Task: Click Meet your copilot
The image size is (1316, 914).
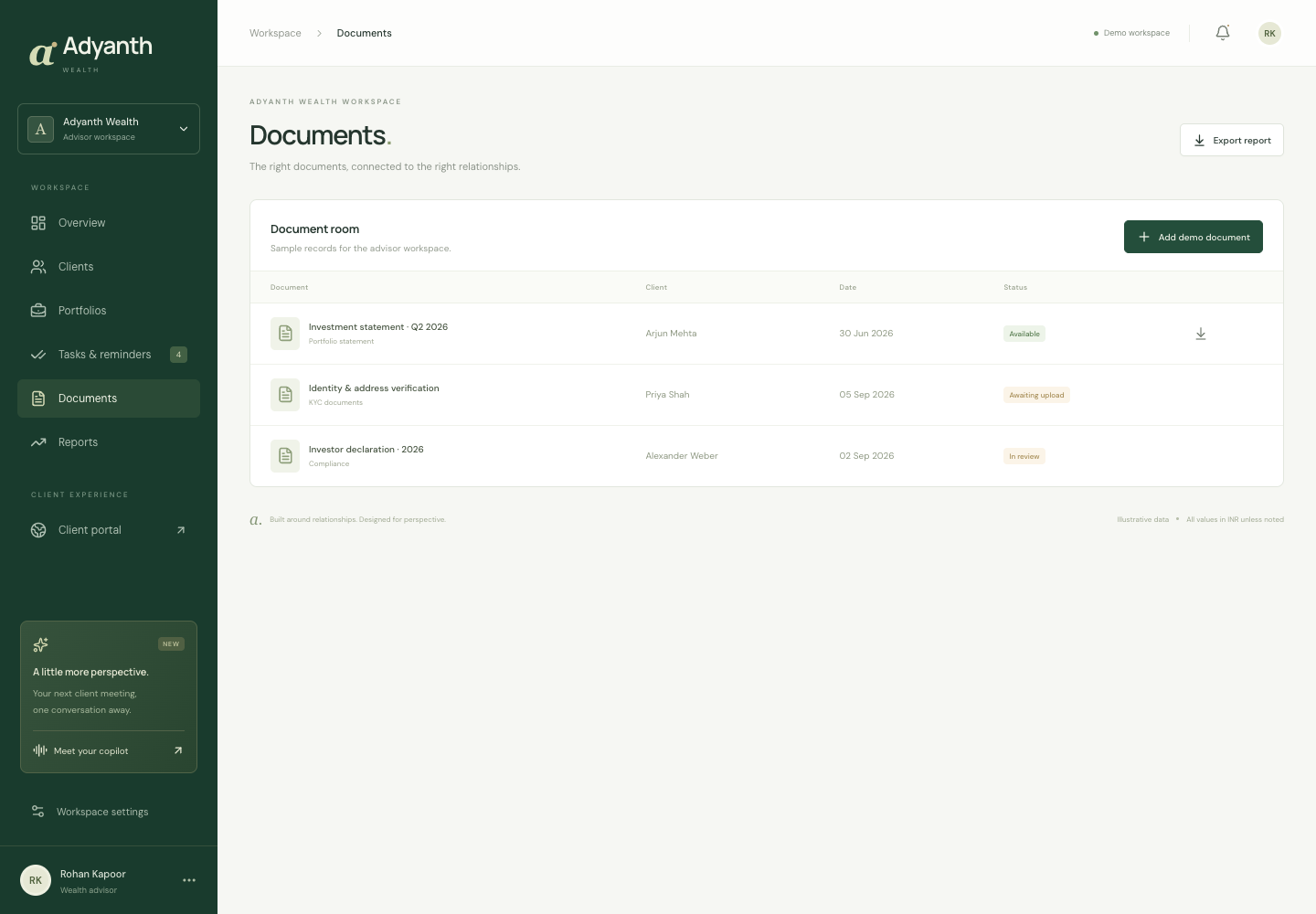Action: [x=109, y=750]
